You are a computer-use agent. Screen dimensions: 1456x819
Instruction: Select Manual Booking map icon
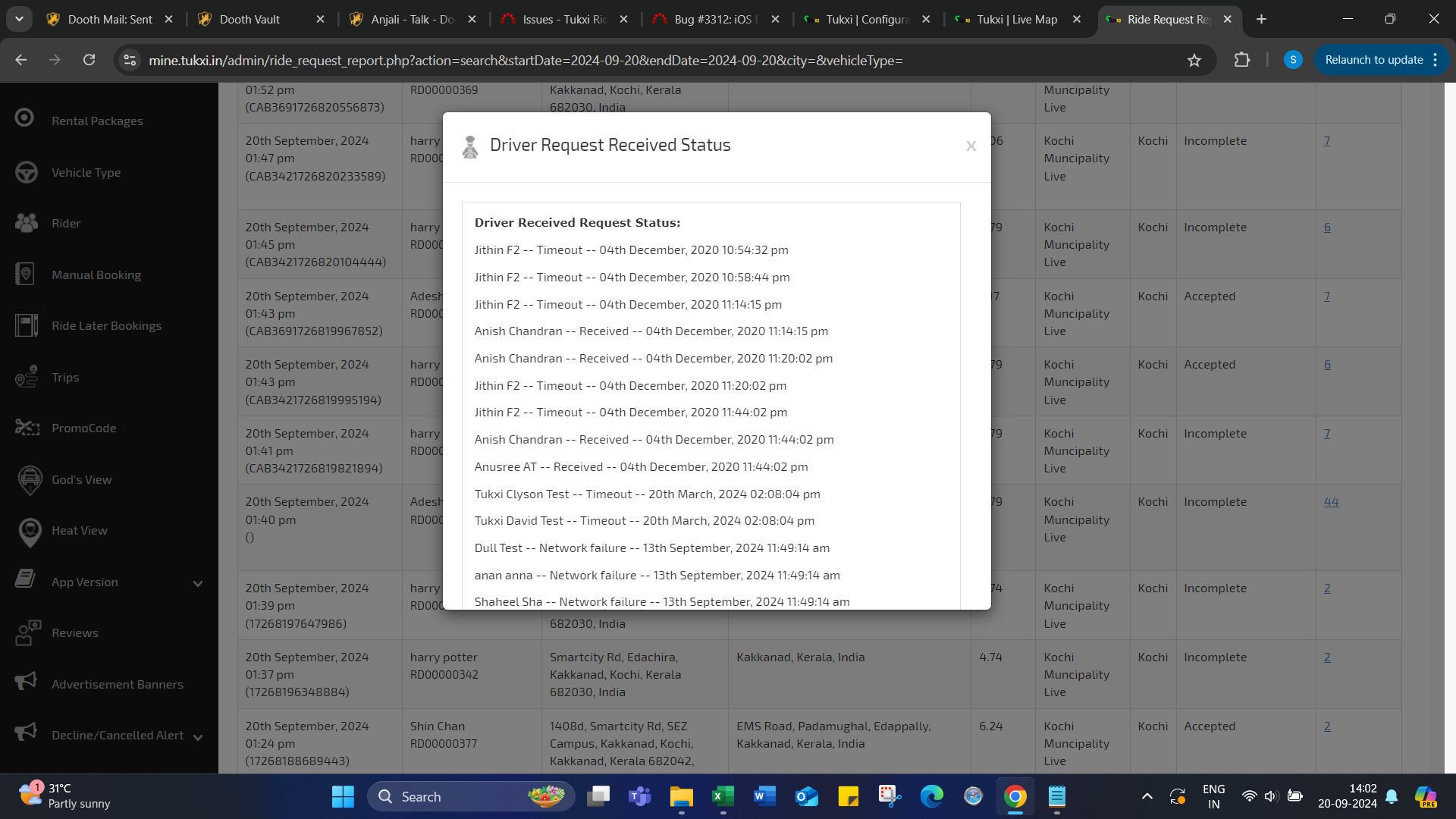click(25, 275)
